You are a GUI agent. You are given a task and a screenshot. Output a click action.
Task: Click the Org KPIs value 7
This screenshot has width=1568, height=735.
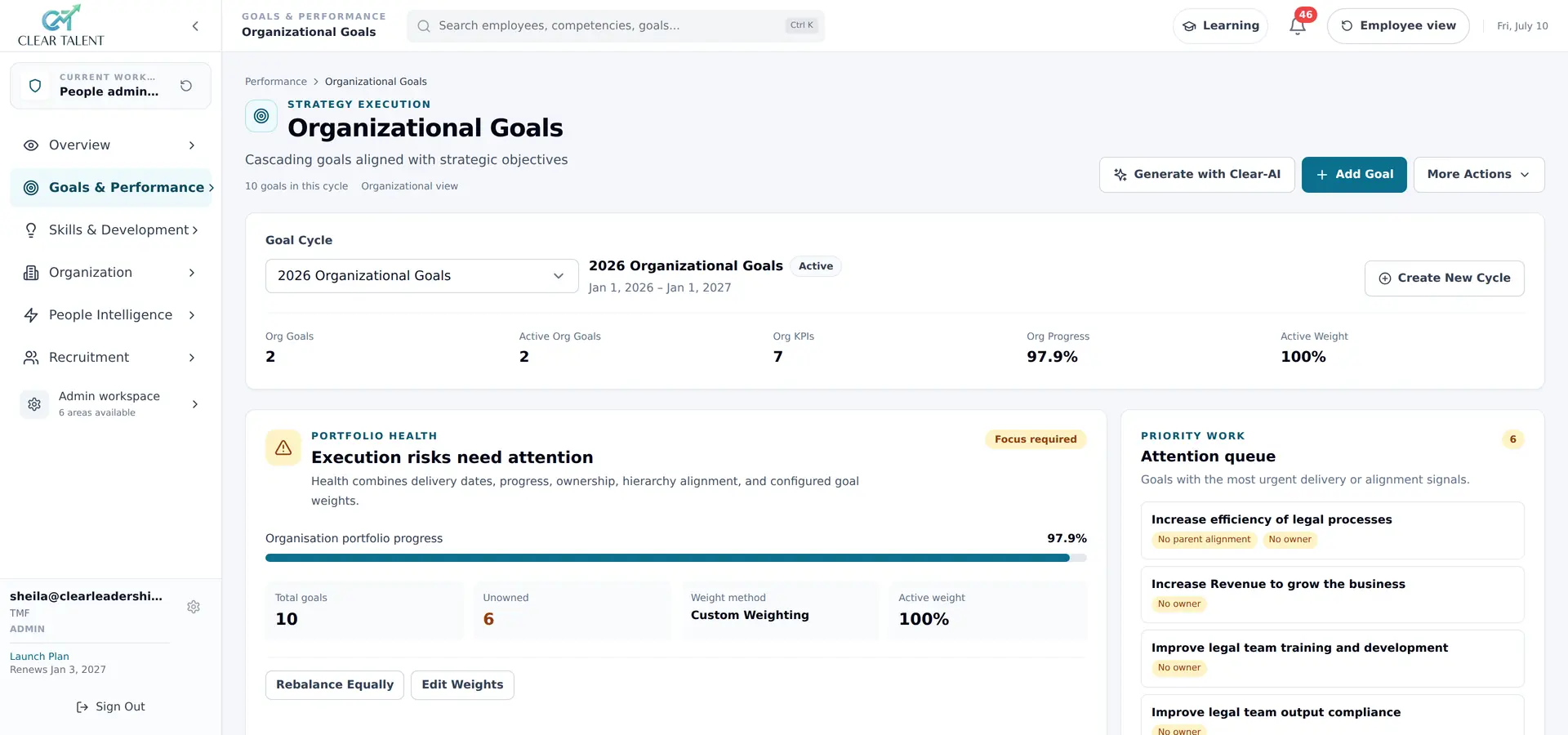coord(777,357)
